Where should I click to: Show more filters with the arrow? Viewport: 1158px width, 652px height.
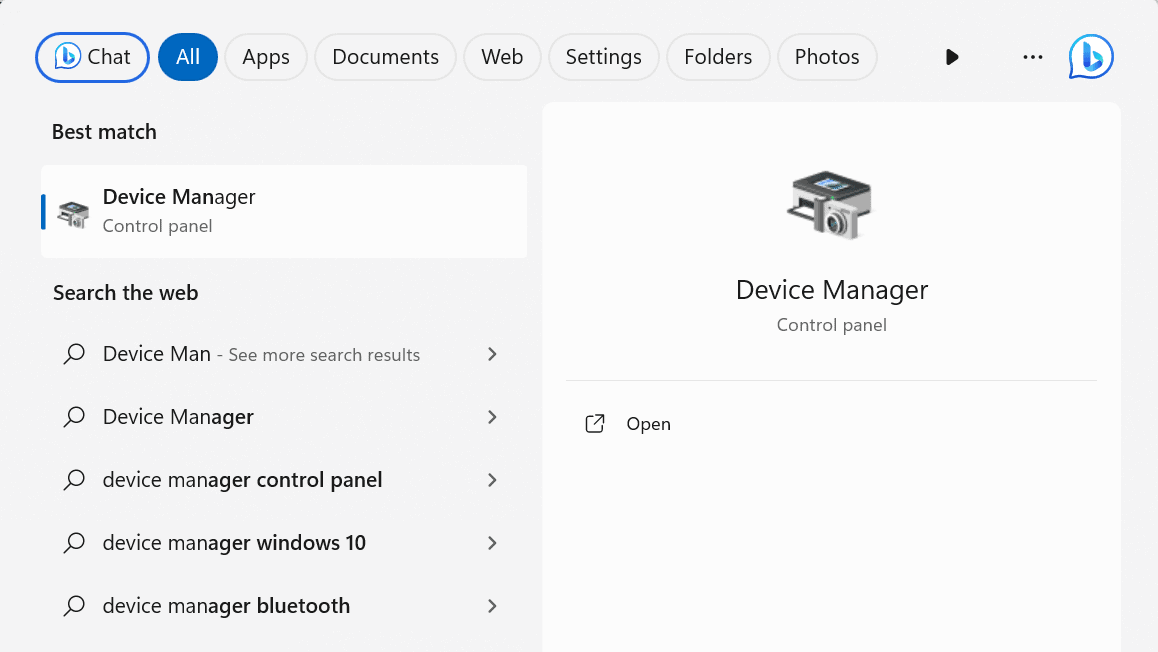point(952,57)
